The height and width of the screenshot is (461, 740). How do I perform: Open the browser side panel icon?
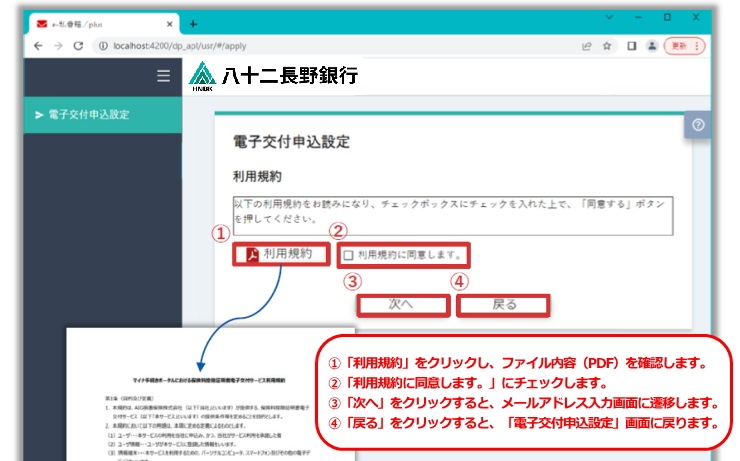coord(631,46)
